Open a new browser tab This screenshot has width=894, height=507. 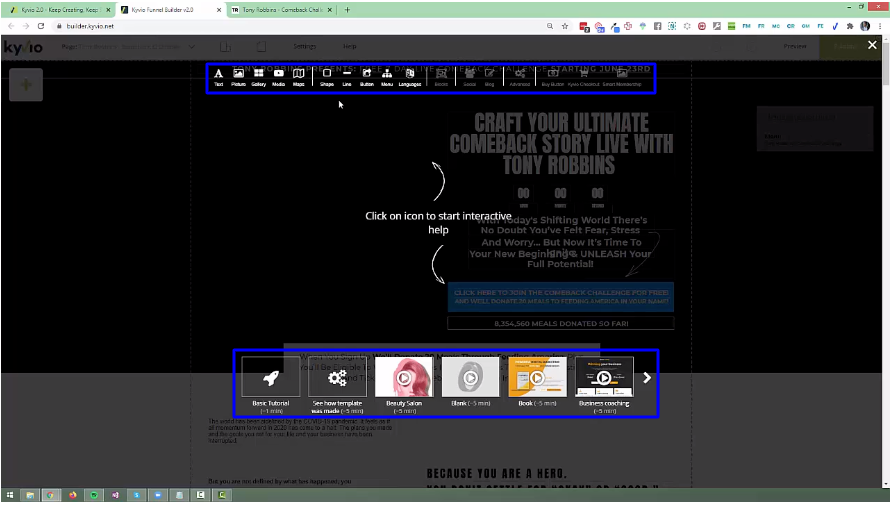(348, 10)
